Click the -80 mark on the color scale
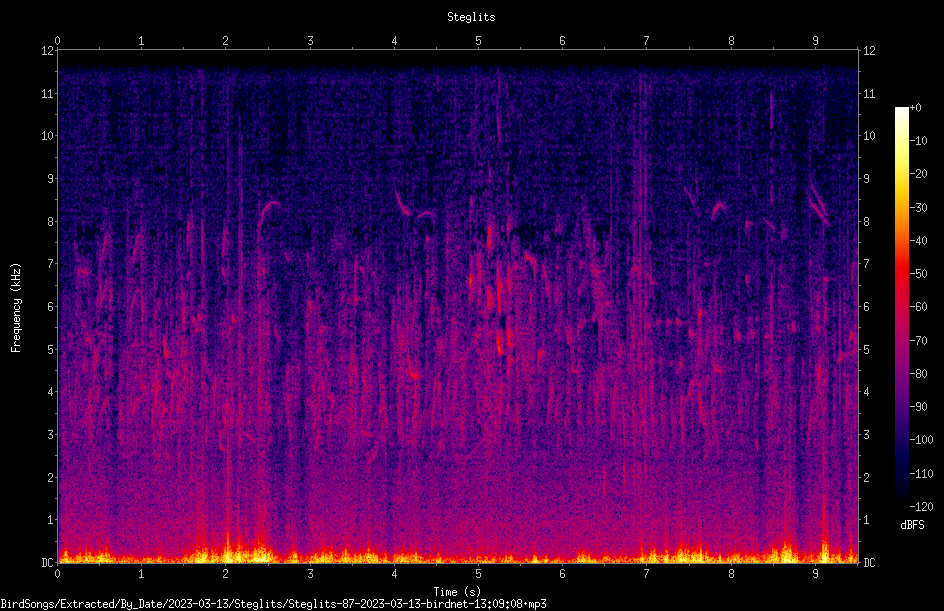The height and width of the screenshot is (611, 944). click(918, 374)
